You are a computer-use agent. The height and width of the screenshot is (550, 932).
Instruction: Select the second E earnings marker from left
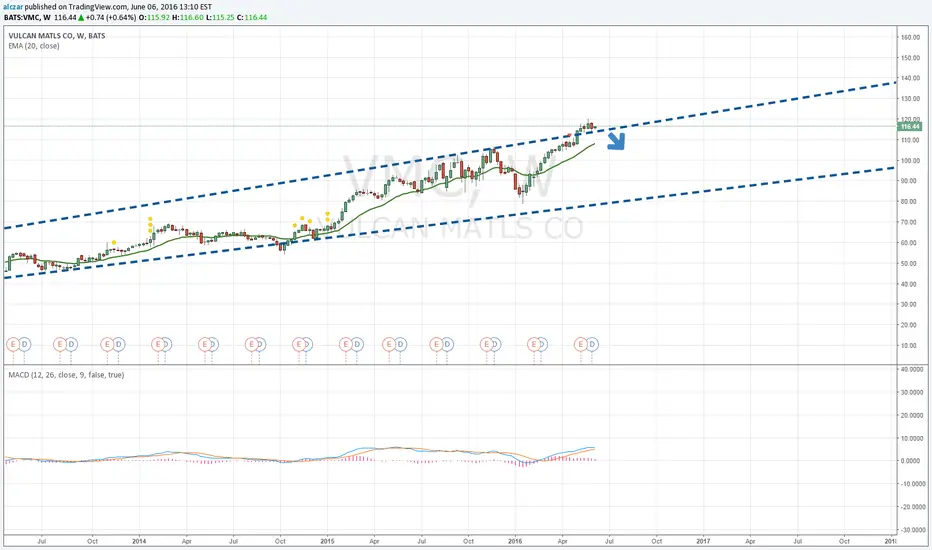59,344
